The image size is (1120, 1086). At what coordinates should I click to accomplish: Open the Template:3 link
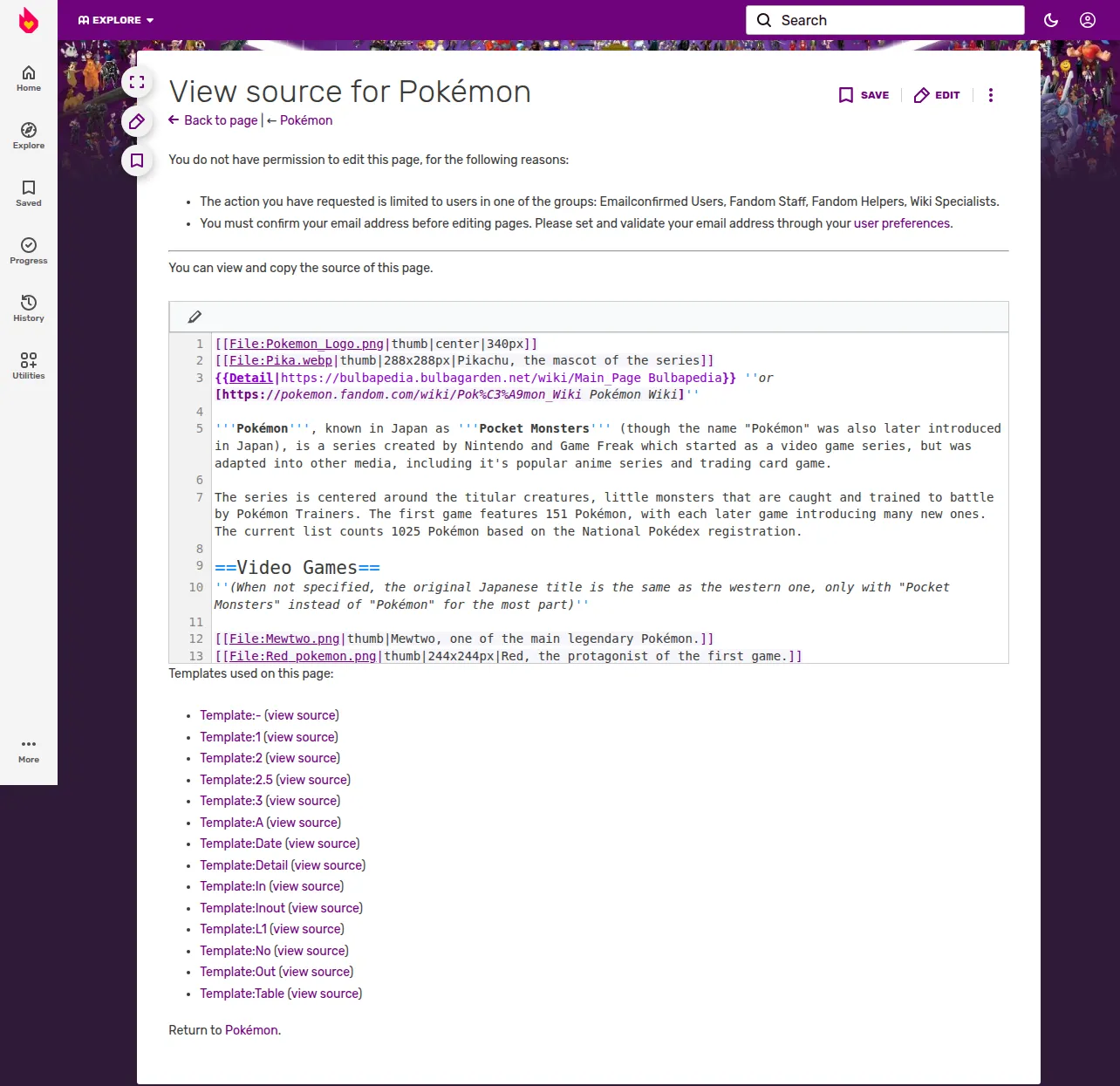coord(231,801)
